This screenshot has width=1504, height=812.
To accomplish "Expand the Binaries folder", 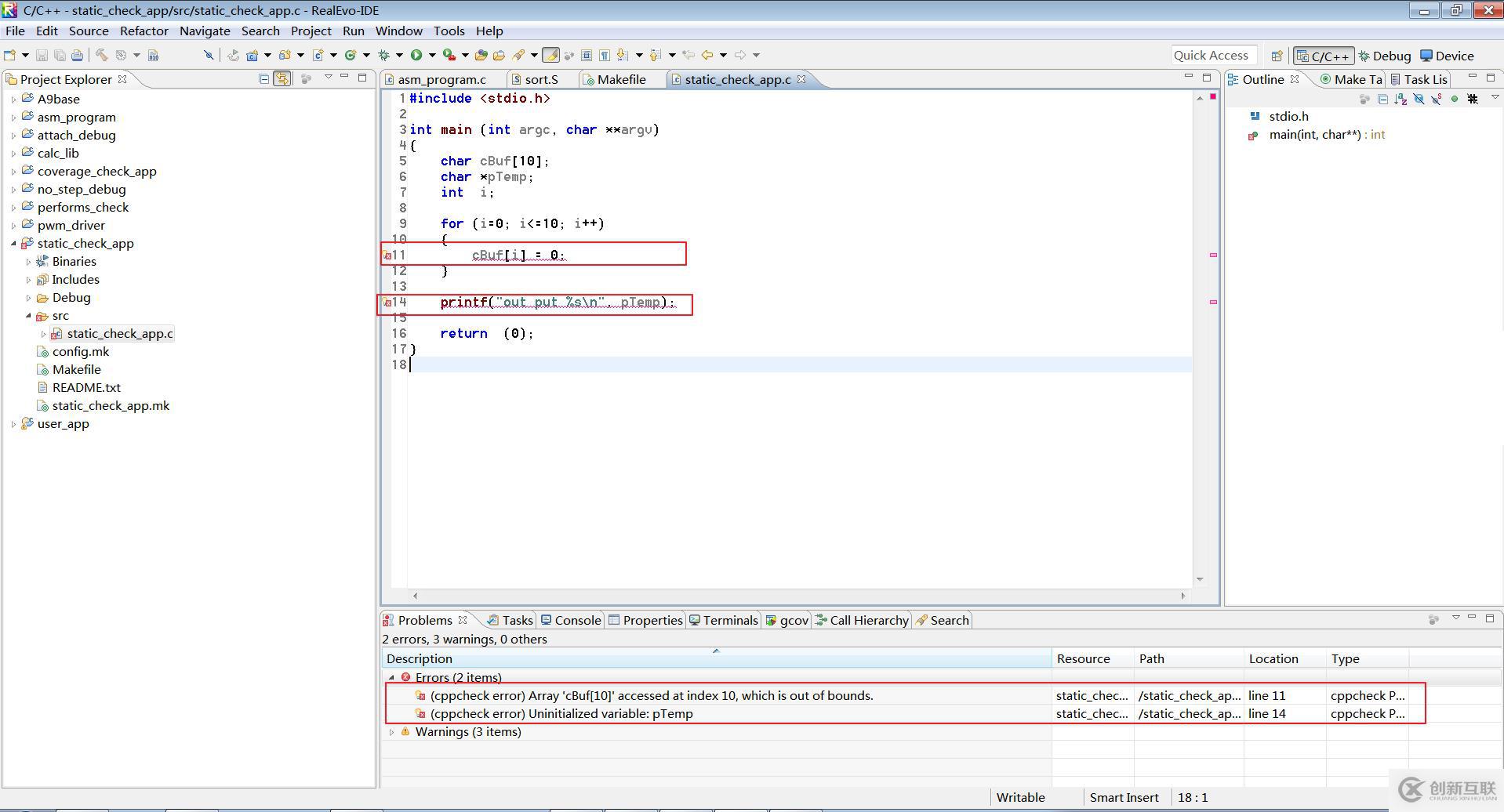I will pyautogui.click(x=28, y=262).
